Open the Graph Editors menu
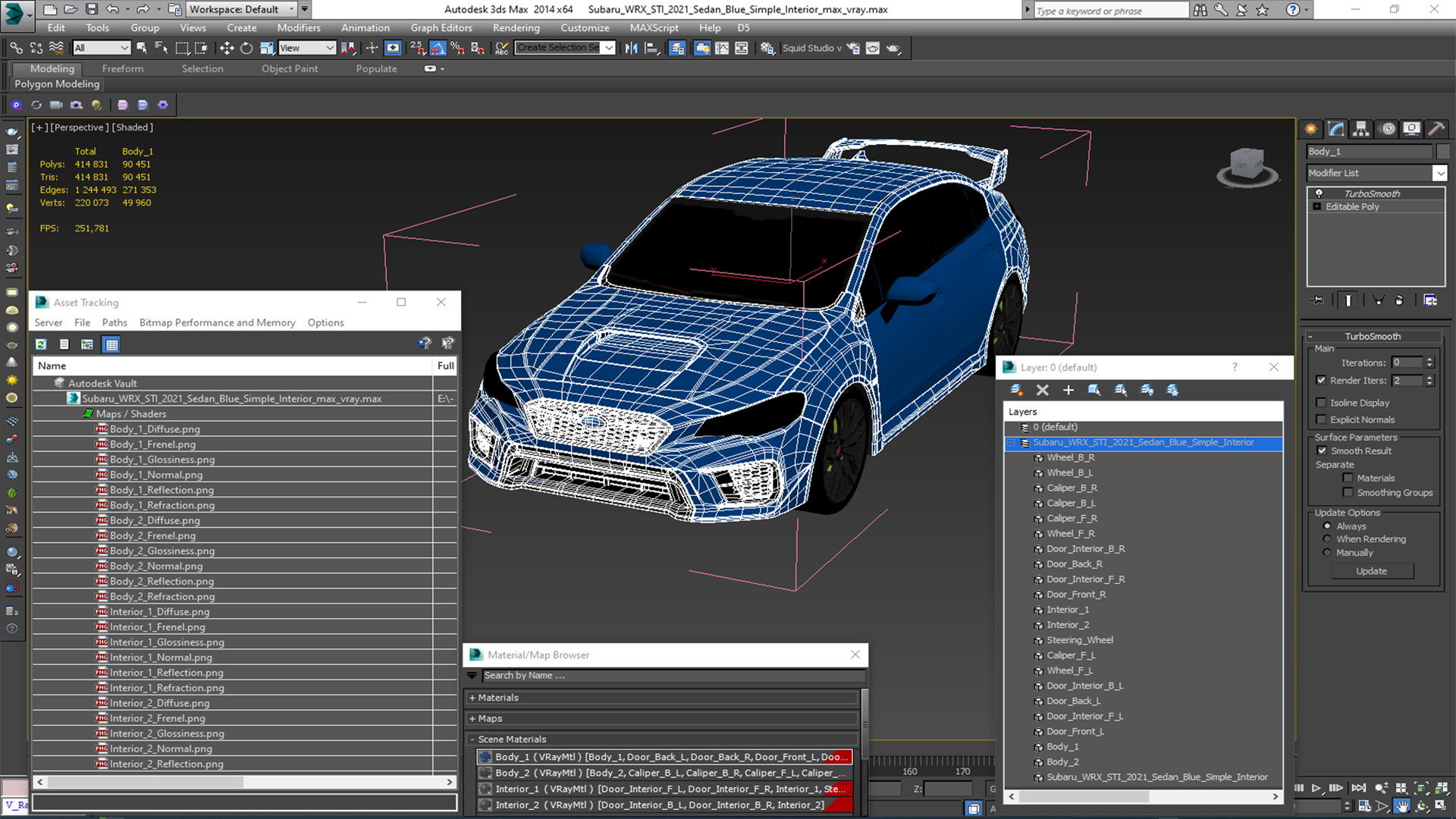 [x=441, y=28]
